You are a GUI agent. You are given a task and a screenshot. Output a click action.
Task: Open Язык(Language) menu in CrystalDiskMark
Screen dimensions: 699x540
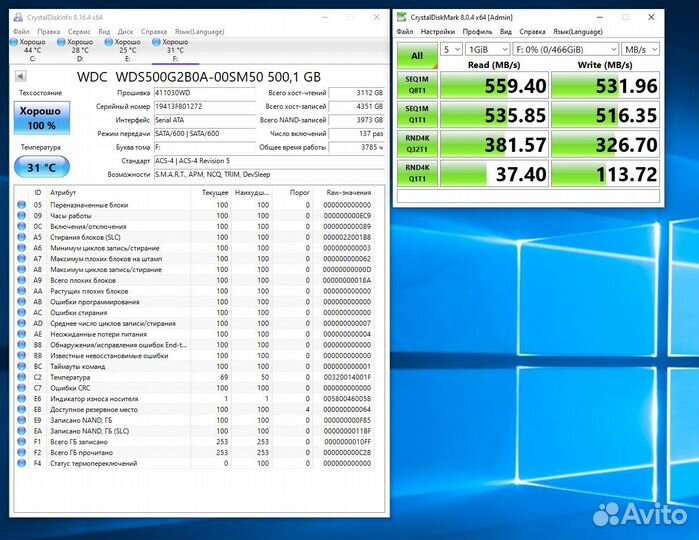point(578,32)
